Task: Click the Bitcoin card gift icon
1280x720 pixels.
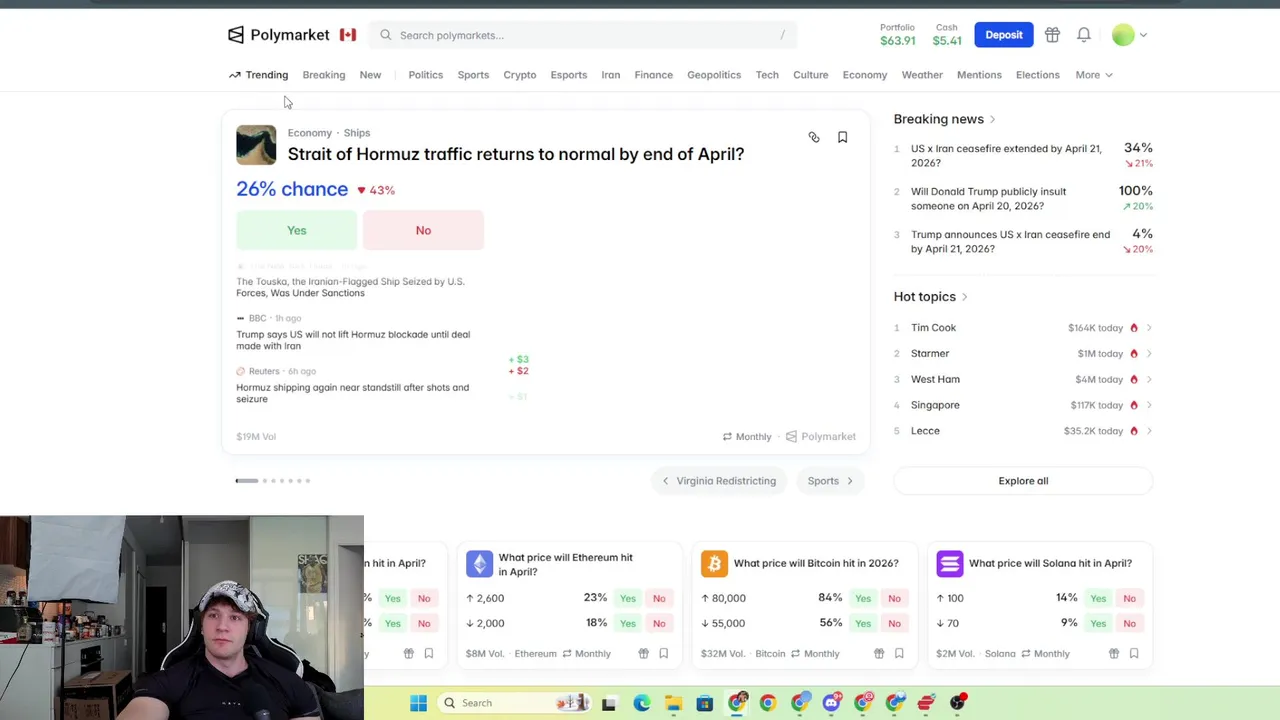Action: (879, 653)
